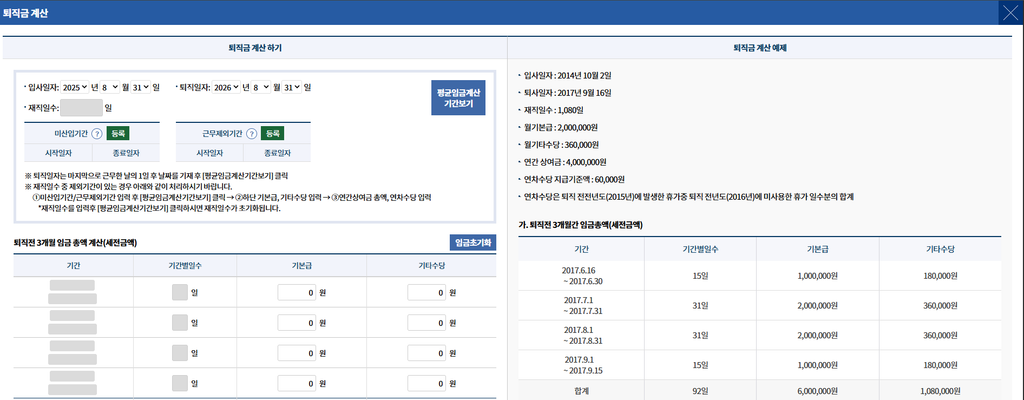Viewport: 1024px width, 400px height.
Task: Click 360,000원 in the 2017.8.1 example row
Action: 940,336
